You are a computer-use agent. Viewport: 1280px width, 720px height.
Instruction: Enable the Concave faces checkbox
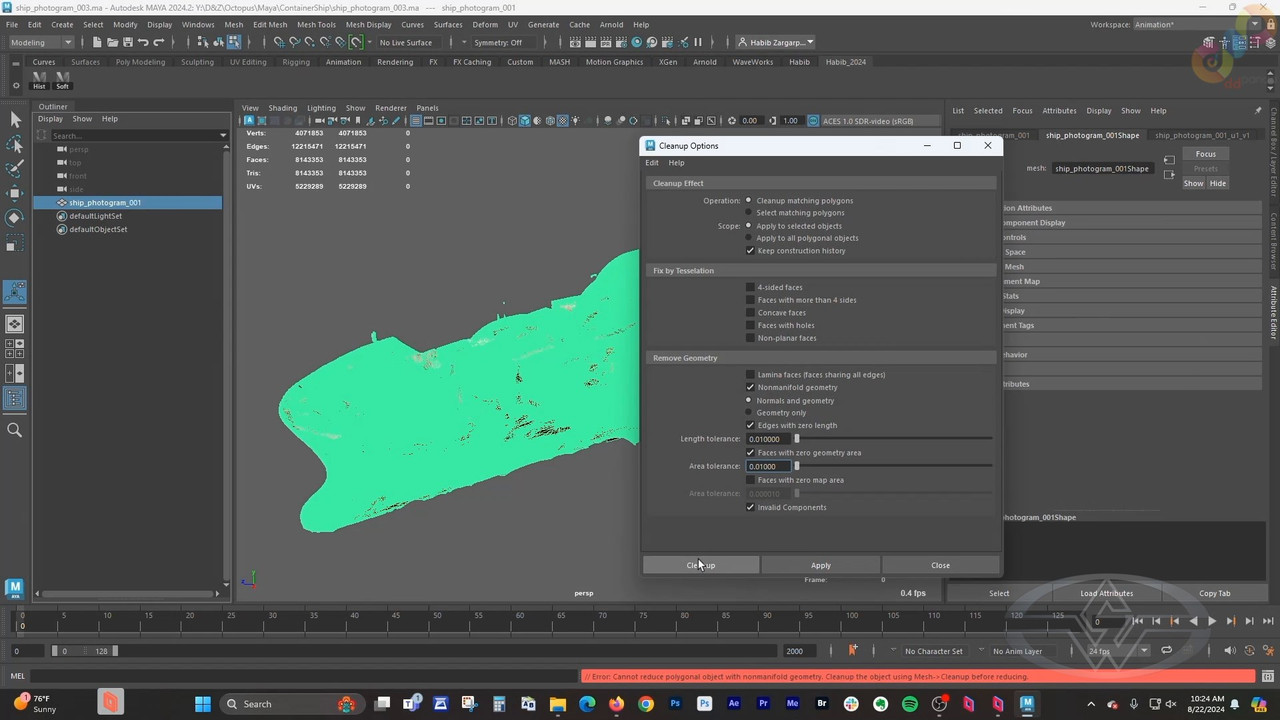pos(750,313)
